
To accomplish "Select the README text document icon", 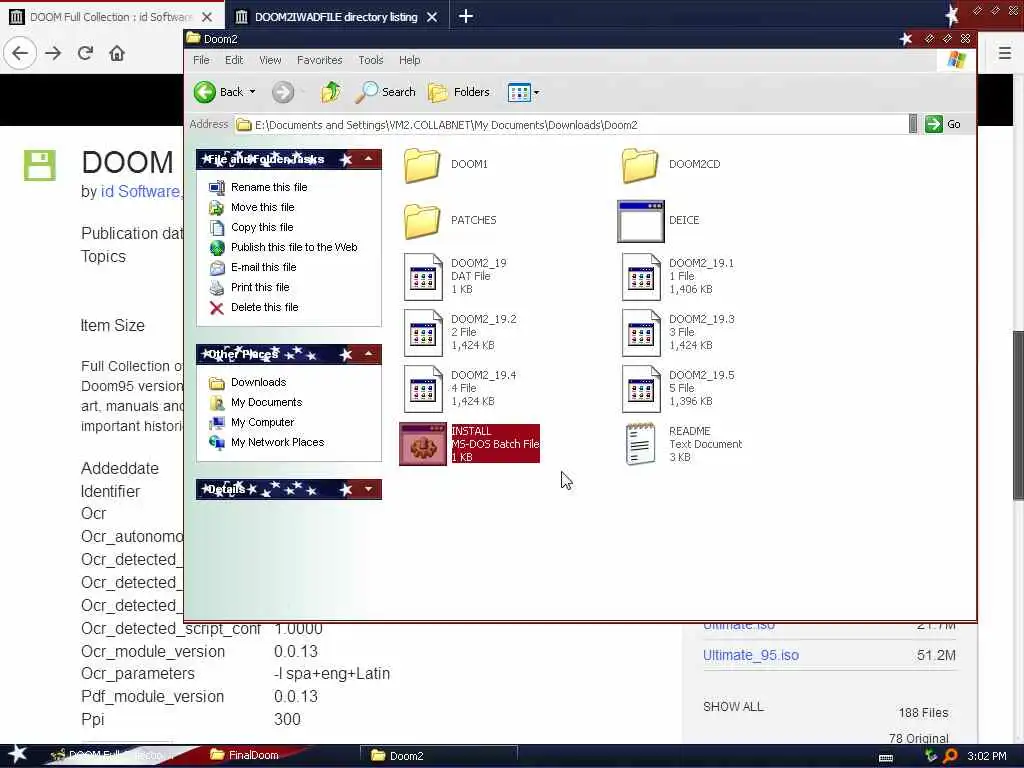I will (x=640, y=445).
